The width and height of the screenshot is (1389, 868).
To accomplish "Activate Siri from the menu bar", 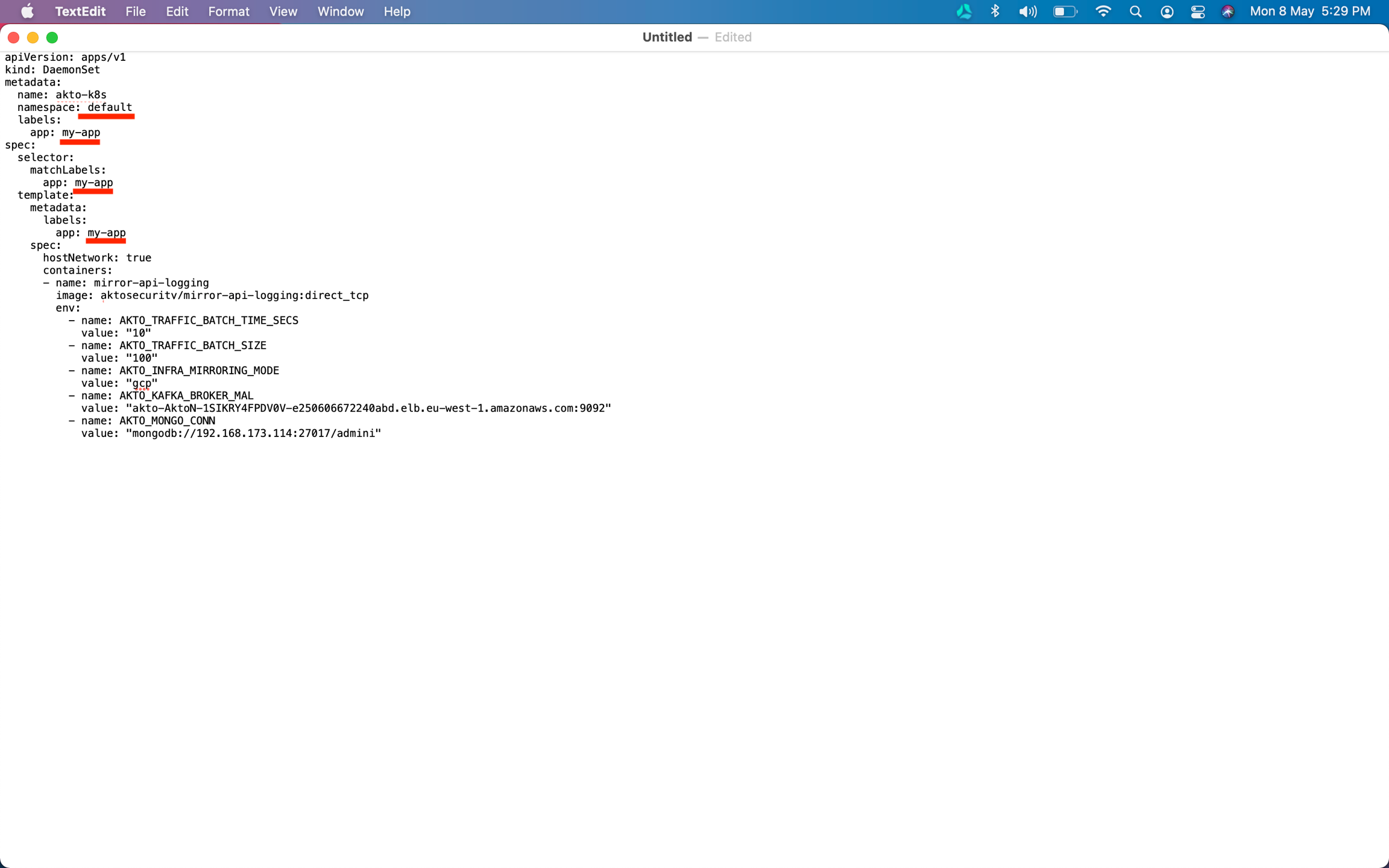I will pos(1228,11).
